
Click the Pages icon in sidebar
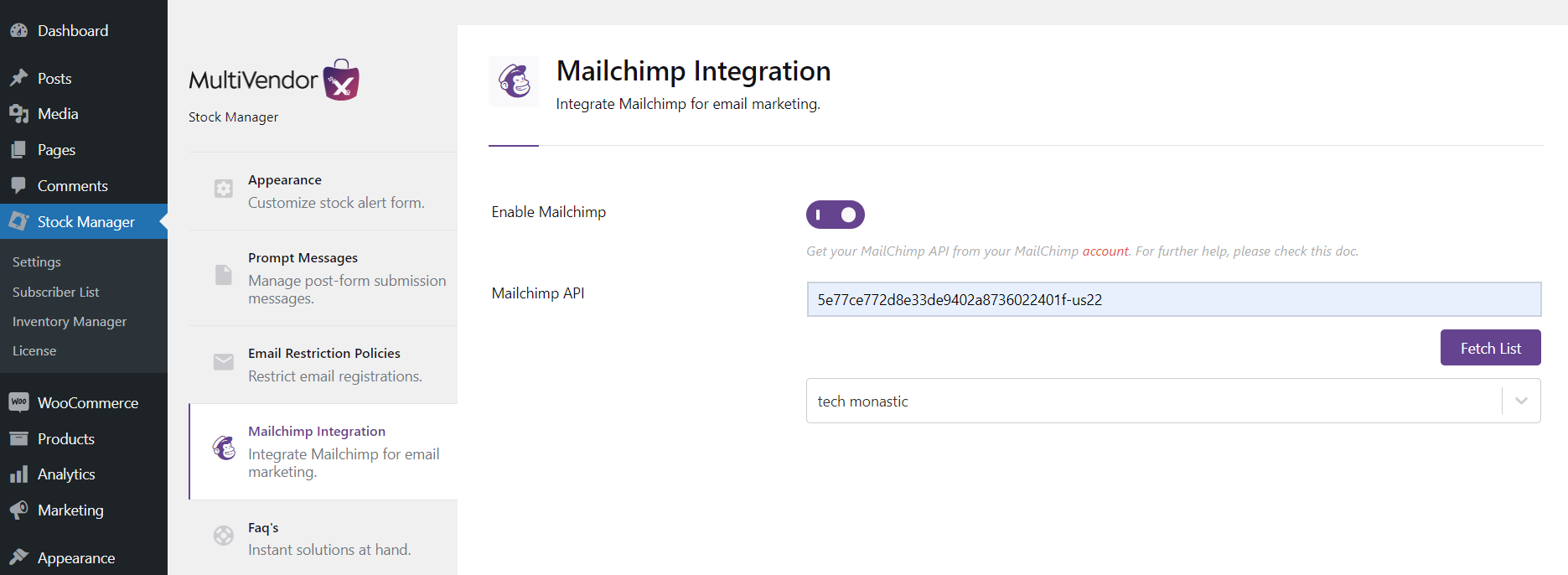pos(18,150)
